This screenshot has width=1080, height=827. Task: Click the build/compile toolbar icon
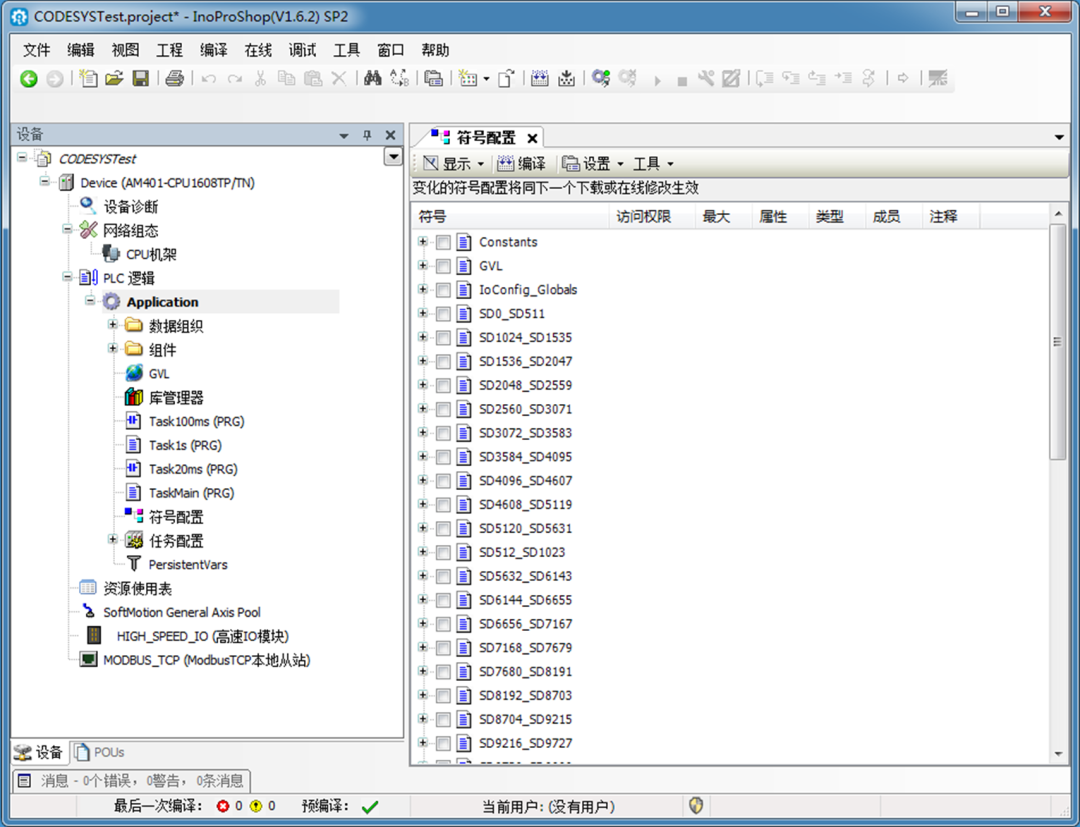[540, 78]
